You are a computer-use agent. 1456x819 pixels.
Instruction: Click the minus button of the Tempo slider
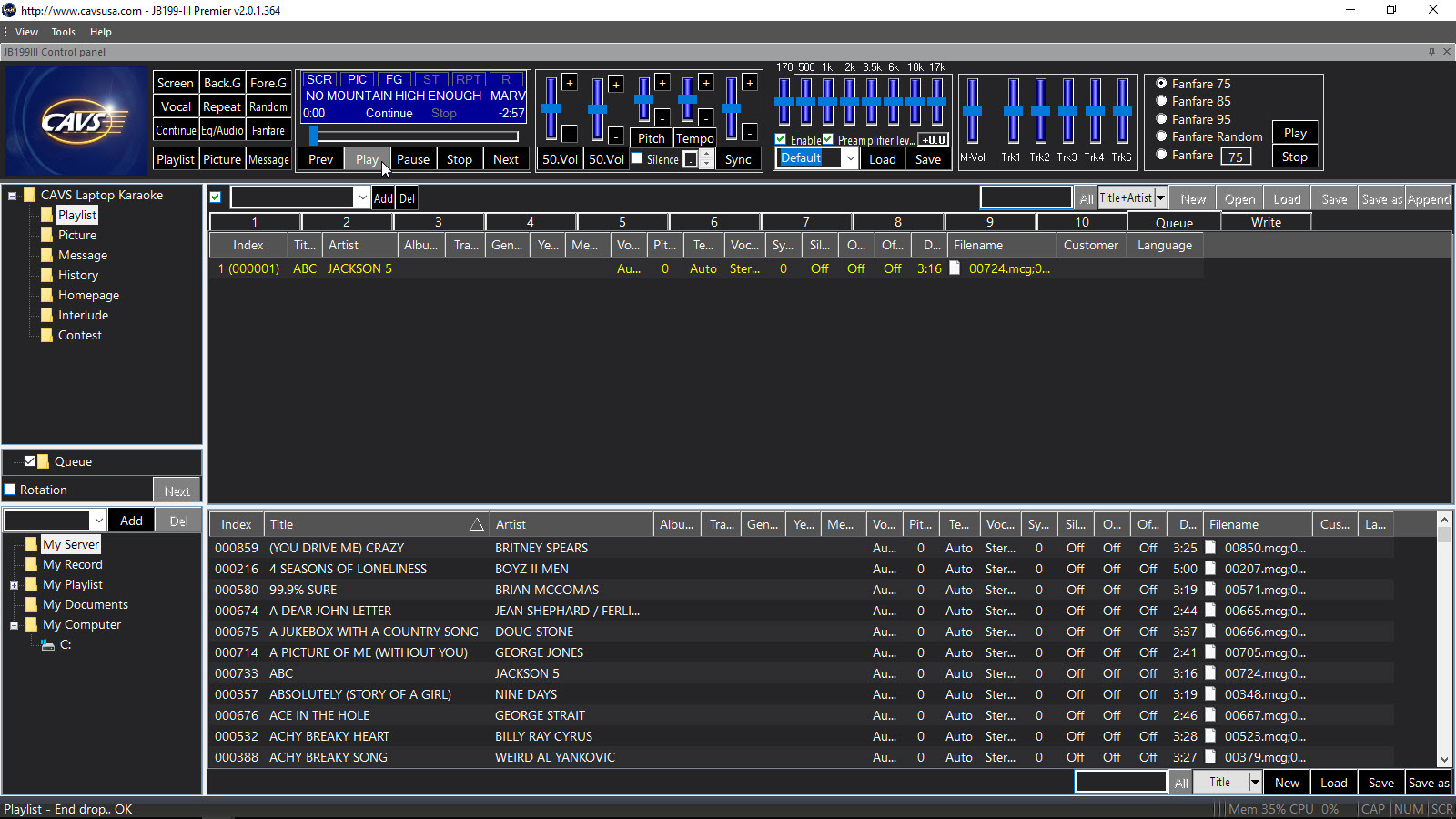click(706, 117)
